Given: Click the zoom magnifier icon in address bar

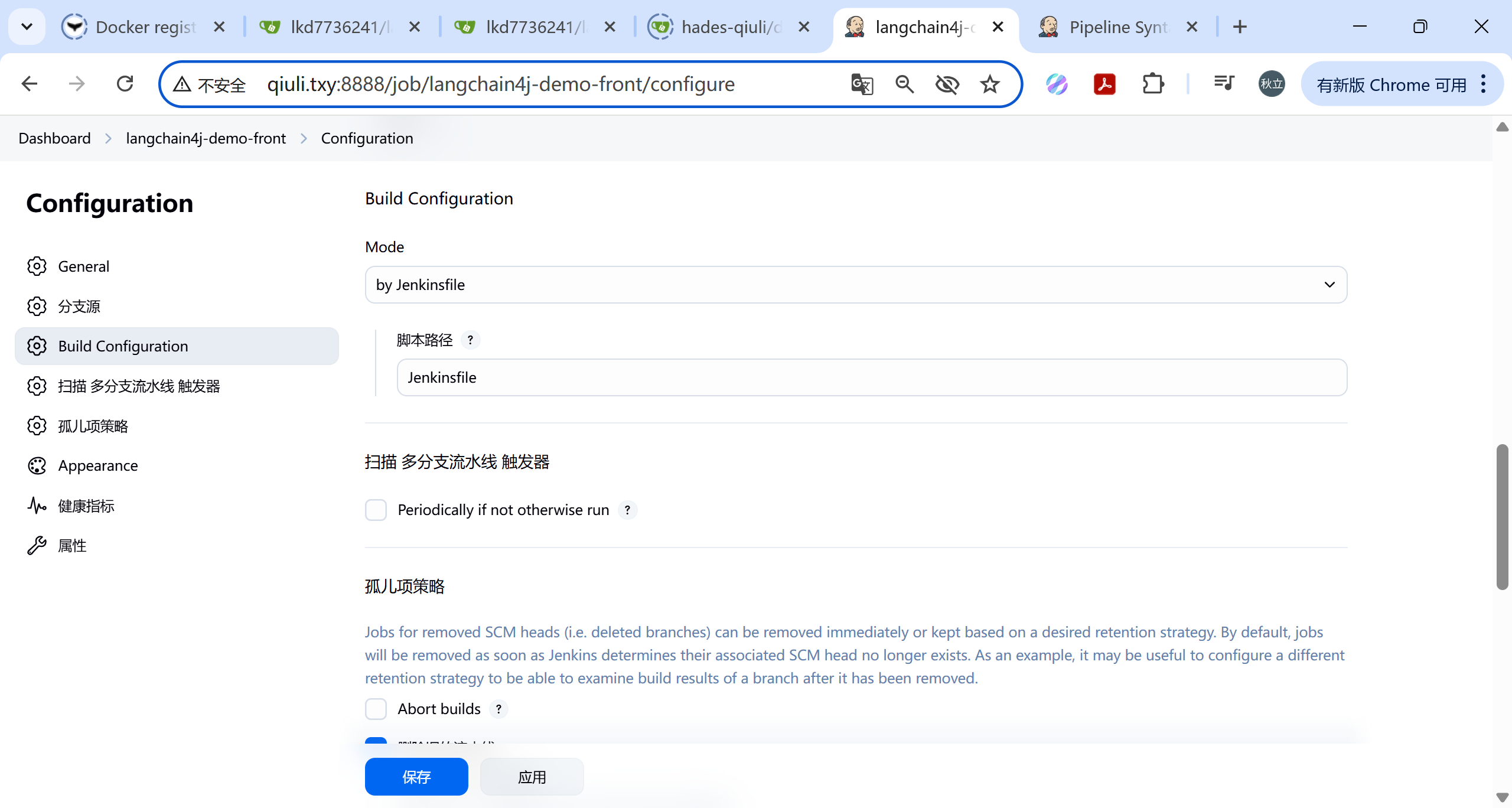Looking at the screenshot, I should [x=904, y=84].
